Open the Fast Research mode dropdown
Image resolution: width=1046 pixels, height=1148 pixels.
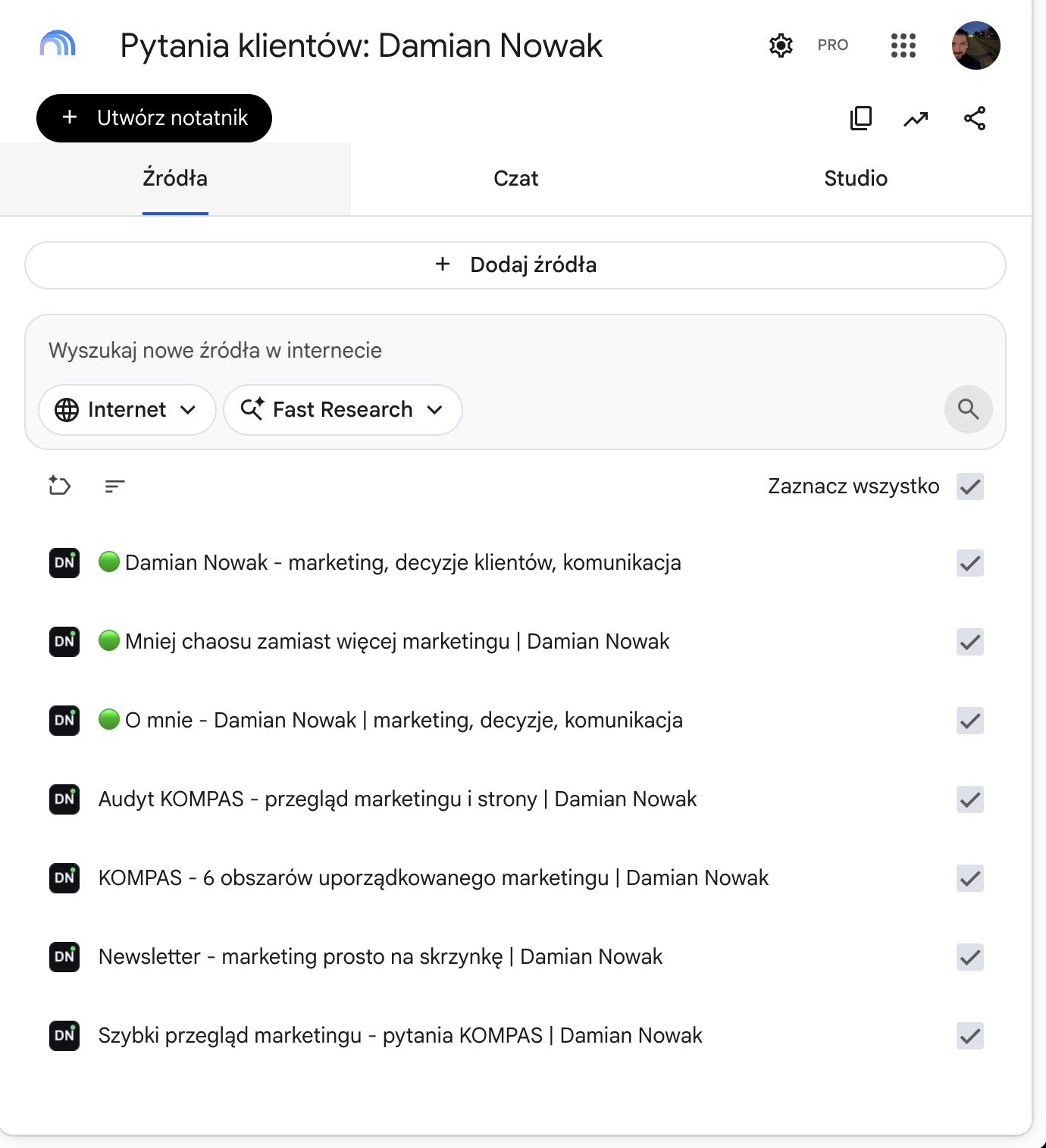pos(343,410)
